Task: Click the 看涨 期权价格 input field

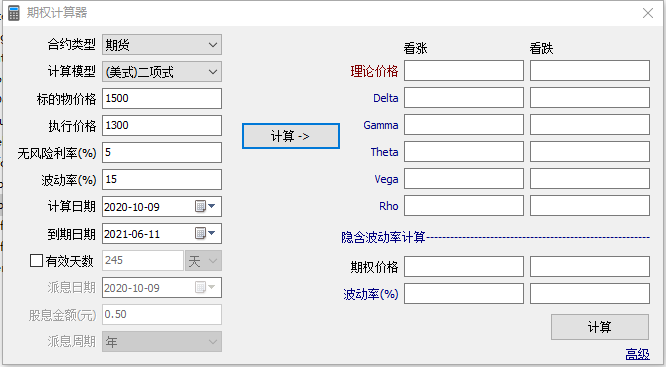Action: click(464, 266)
